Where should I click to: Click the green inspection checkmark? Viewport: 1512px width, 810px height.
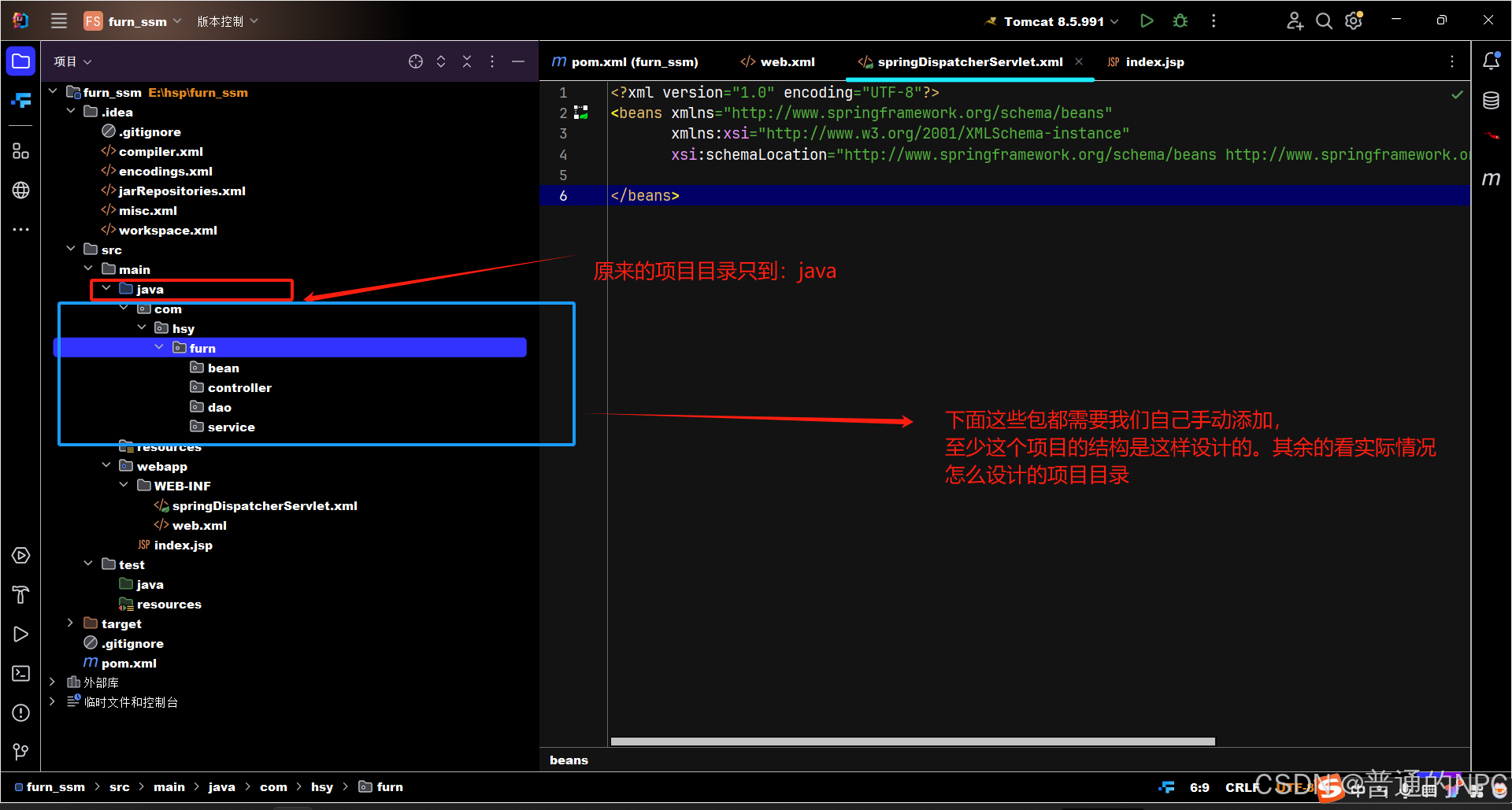click(x=1457, y=94)
